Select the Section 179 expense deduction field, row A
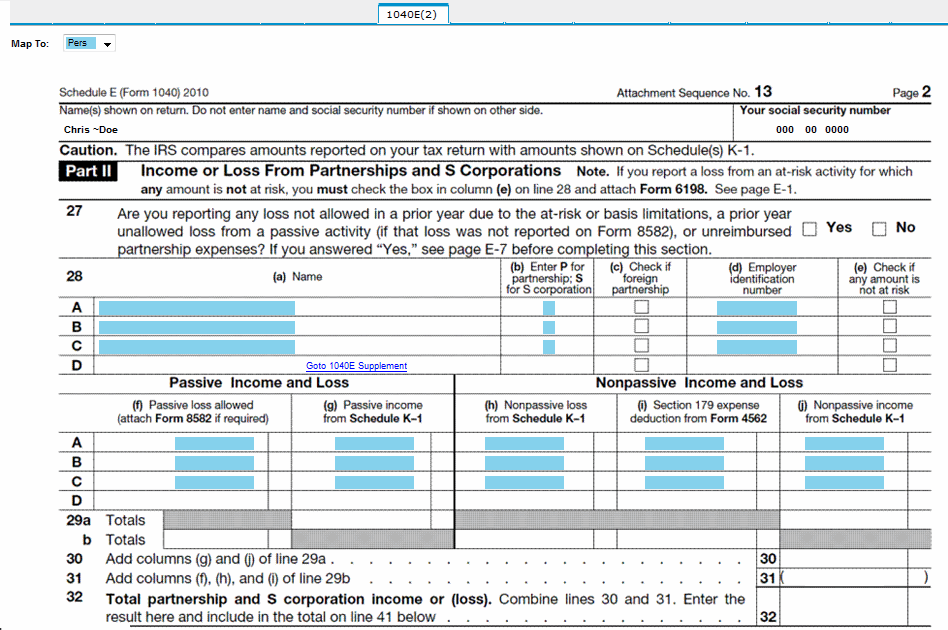The image size is (948, 630). coord(684,444)
